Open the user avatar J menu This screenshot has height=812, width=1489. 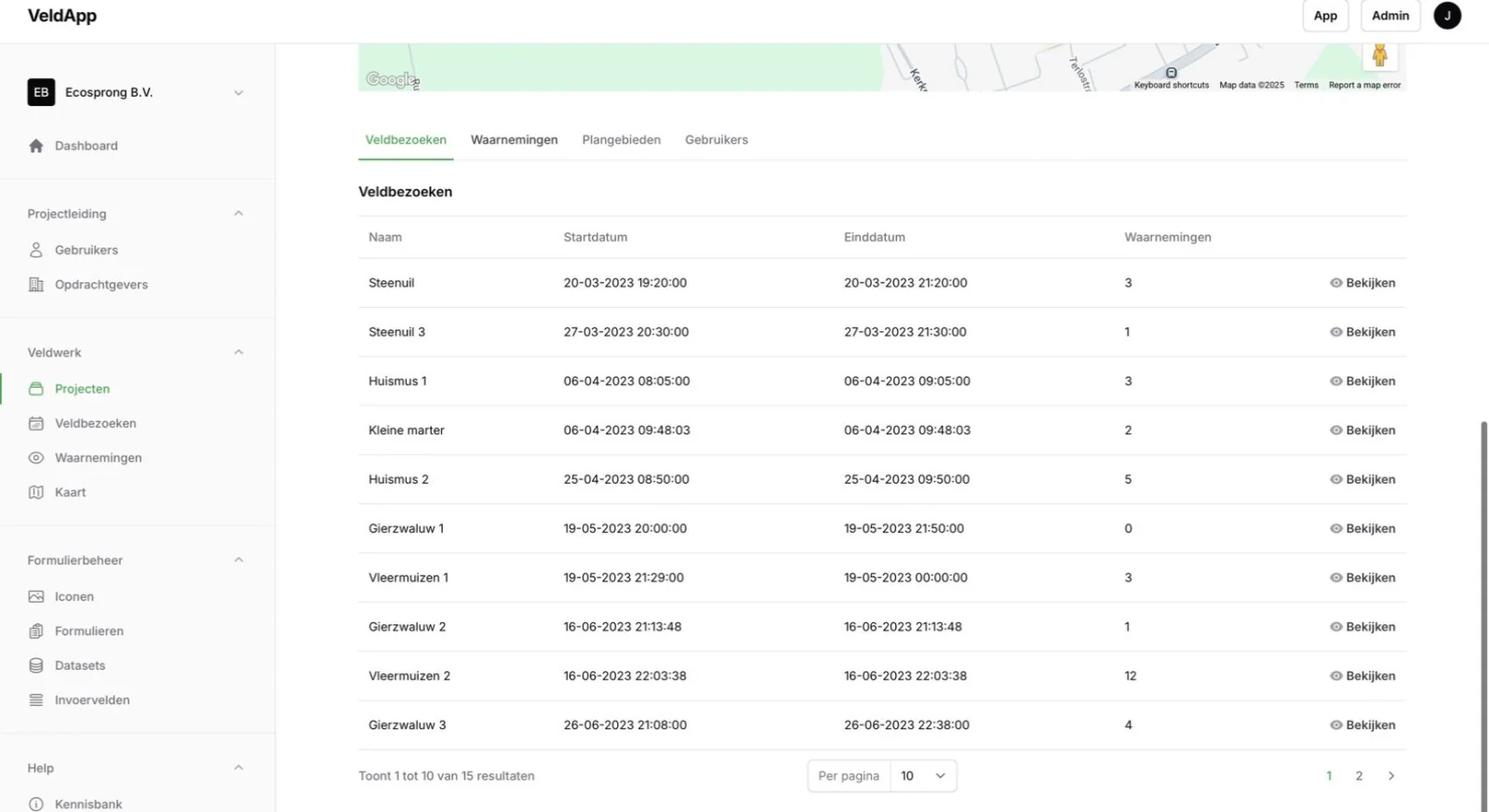point(1447,16)
